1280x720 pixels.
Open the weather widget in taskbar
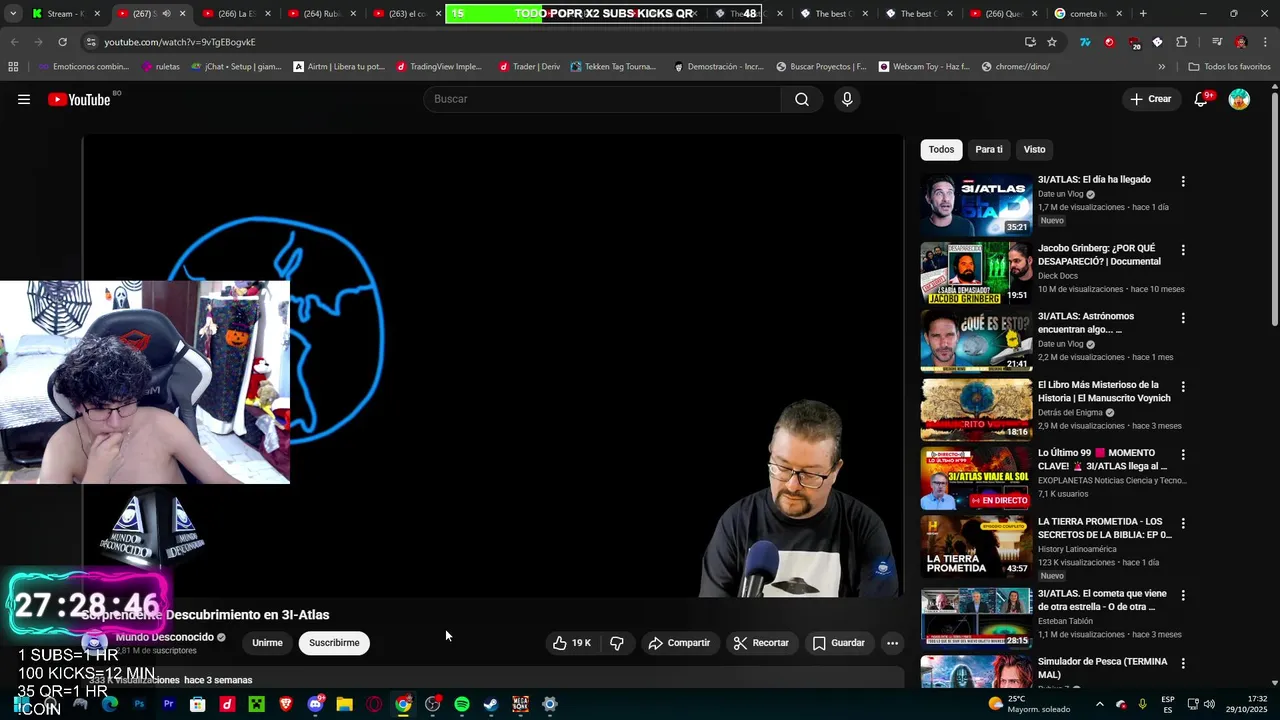(x=1028, y=704)
